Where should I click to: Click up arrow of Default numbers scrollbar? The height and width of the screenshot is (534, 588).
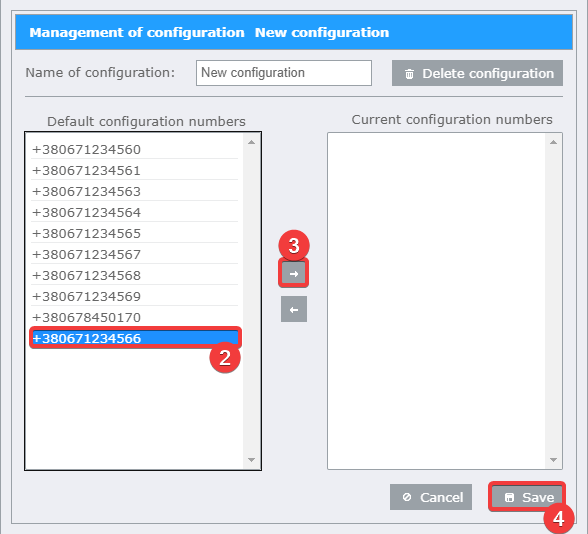click(x=252, y=142)
